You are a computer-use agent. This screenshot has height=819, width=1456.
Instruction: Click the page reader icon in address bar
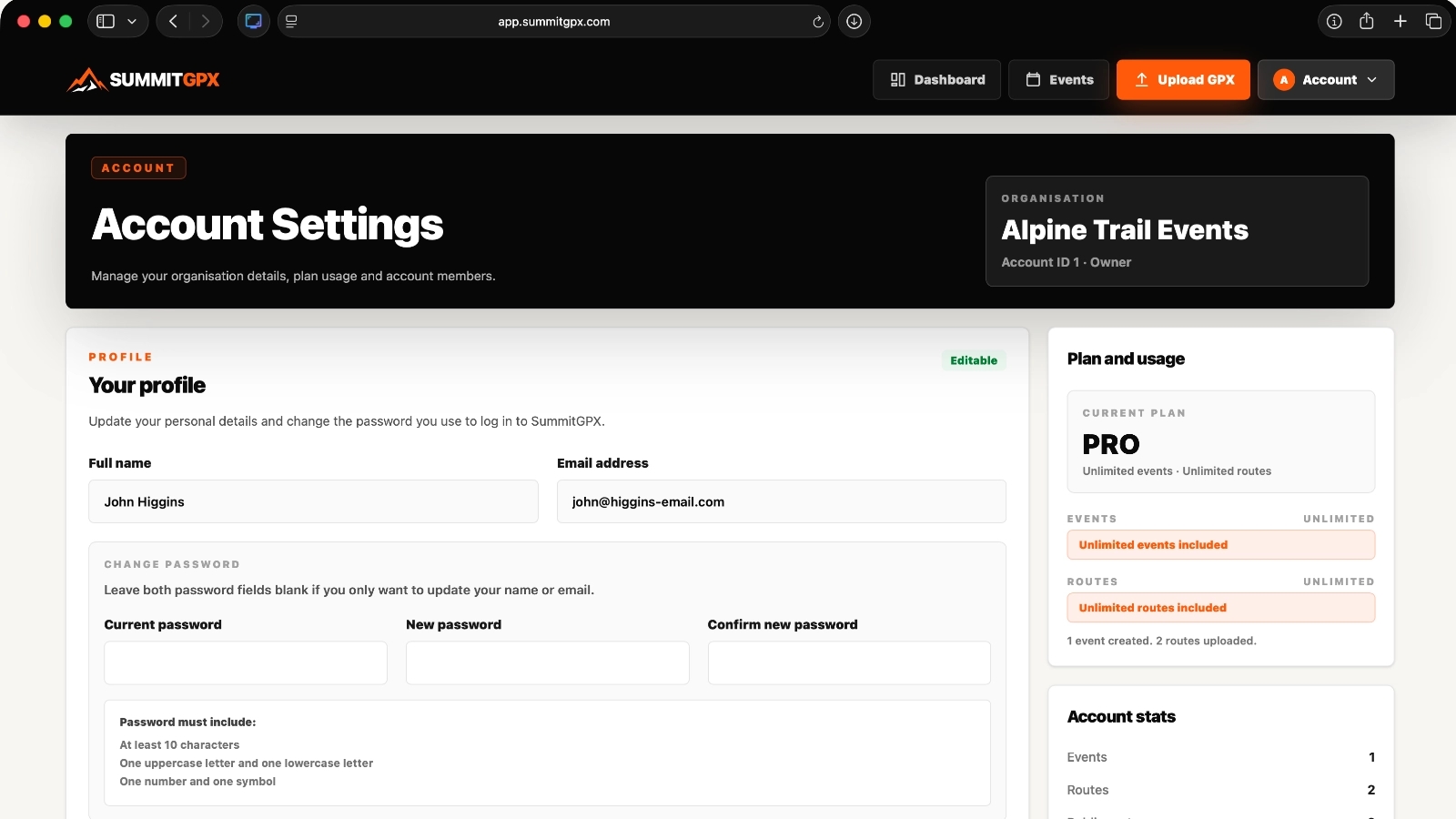[291, 21]
